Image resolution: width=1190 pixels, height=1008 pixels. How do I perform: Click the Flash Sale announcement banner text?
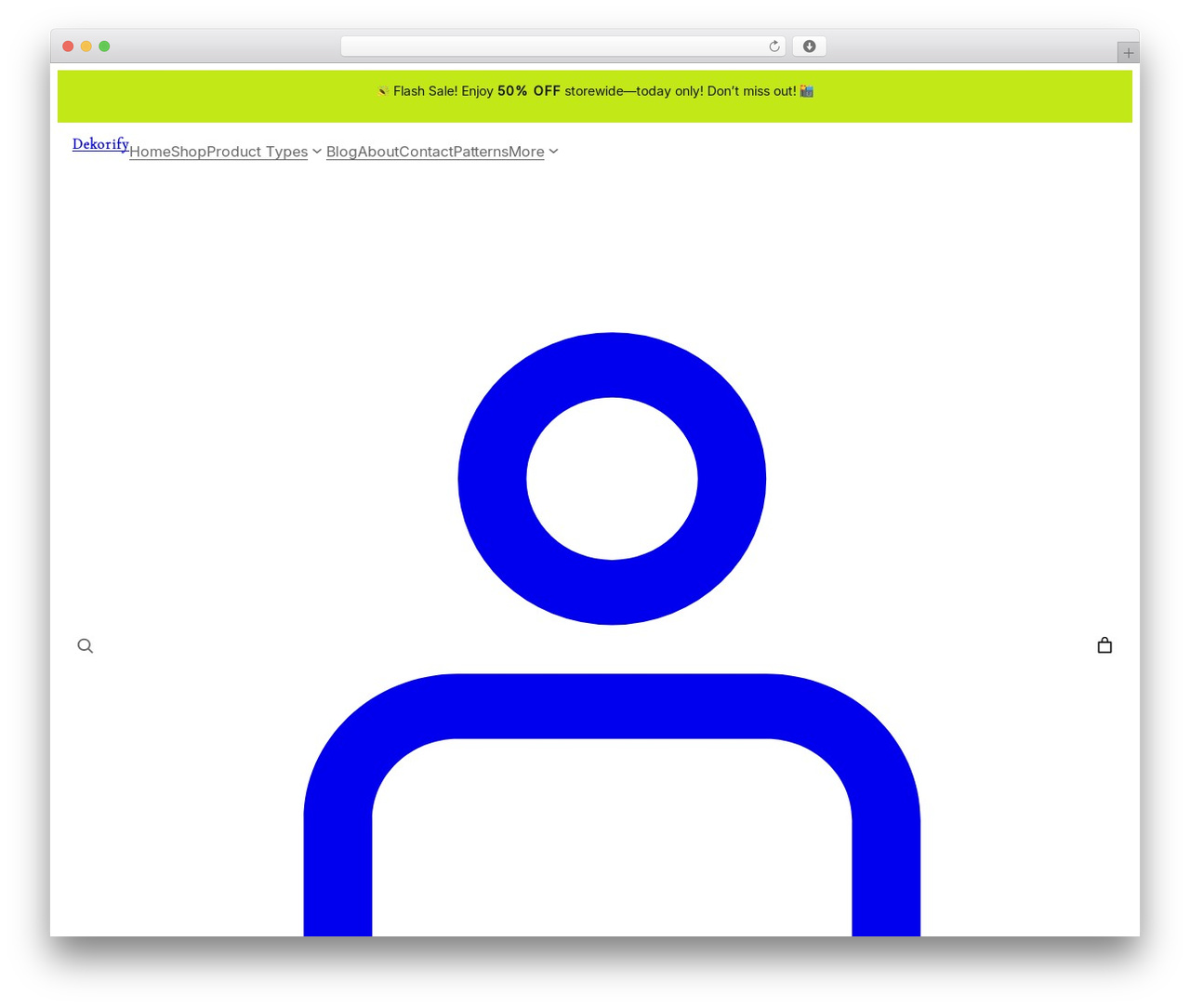[x=595, y=91]
